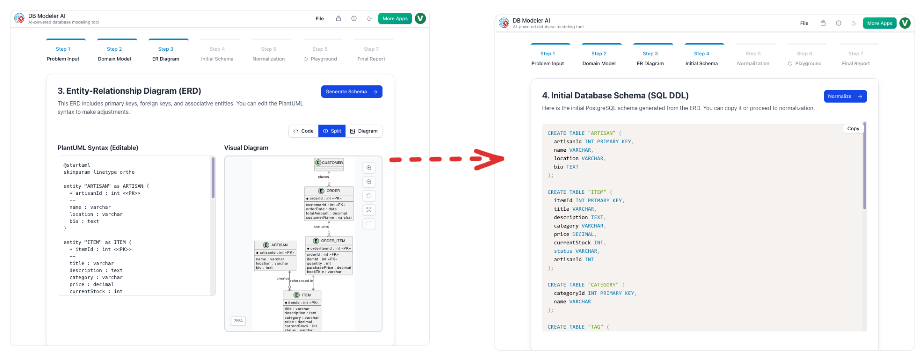Open File menu in SQL schema screen
Viewport: 924px width, 360px height.
(x=804, y=23)
